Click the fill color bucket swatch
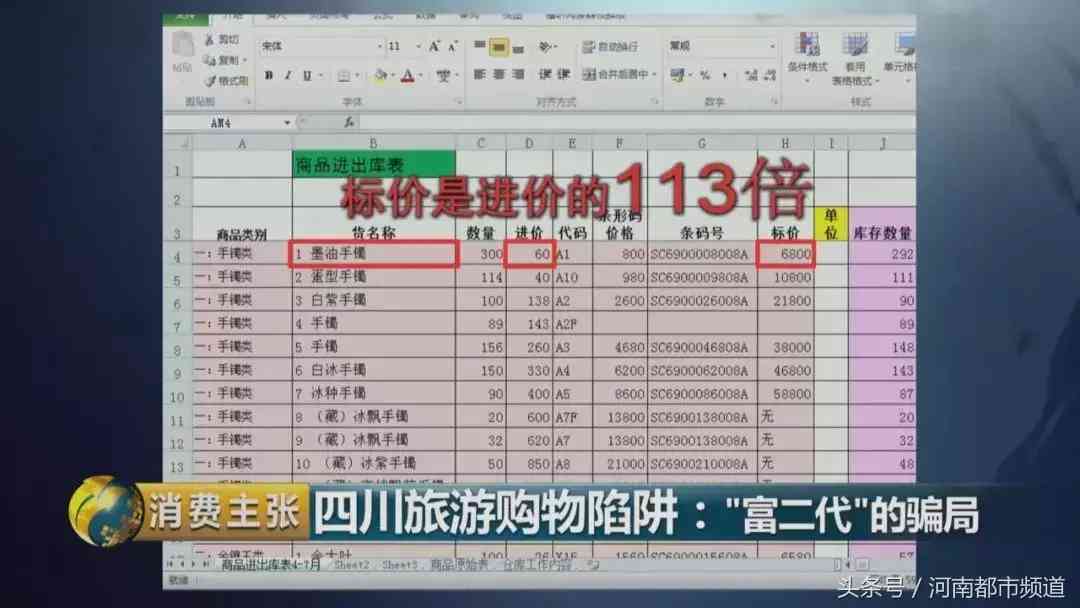 click(380, 76)
